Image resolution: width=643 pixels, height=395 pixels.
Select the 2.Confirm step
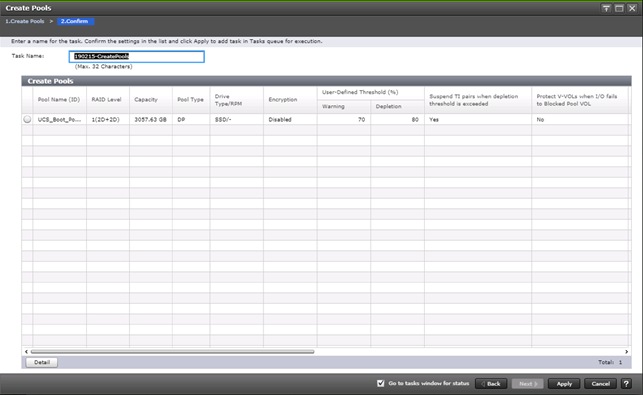click(x=75, y=21)
